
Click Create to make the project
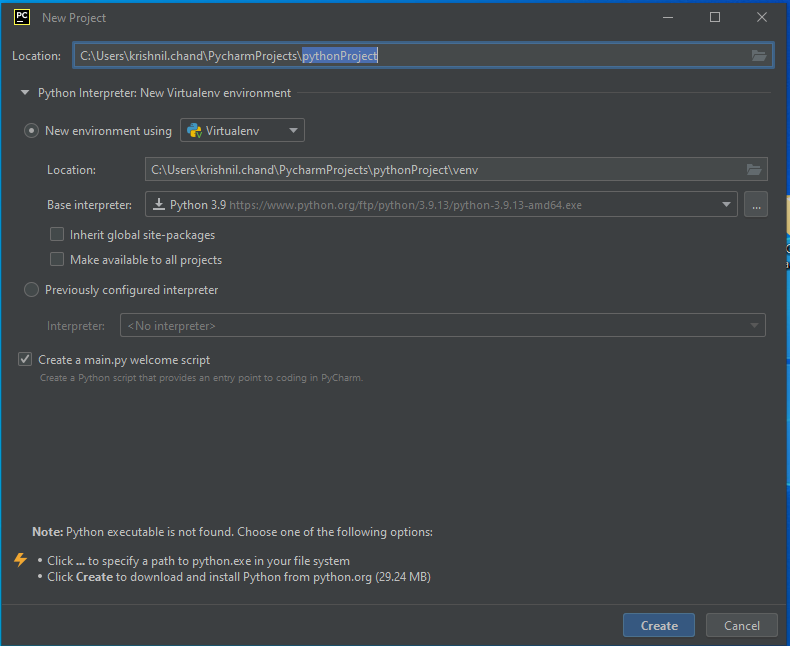pos(659,625)
